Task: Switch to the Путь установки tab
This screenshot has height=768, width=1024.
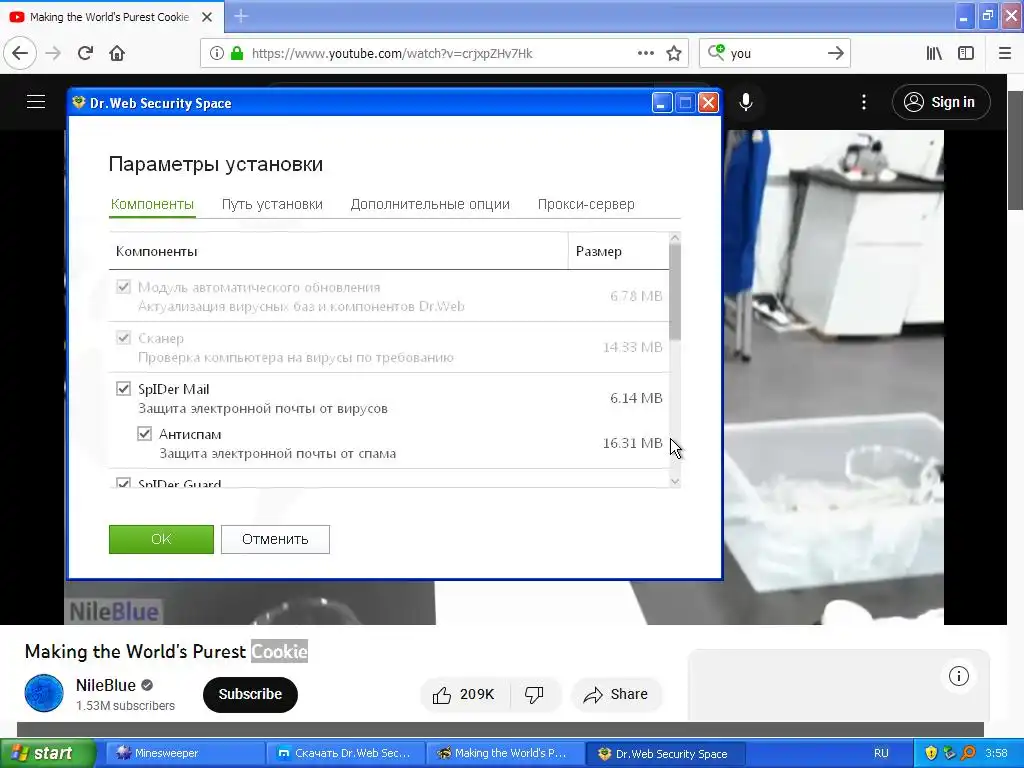Action: (272, 204)
